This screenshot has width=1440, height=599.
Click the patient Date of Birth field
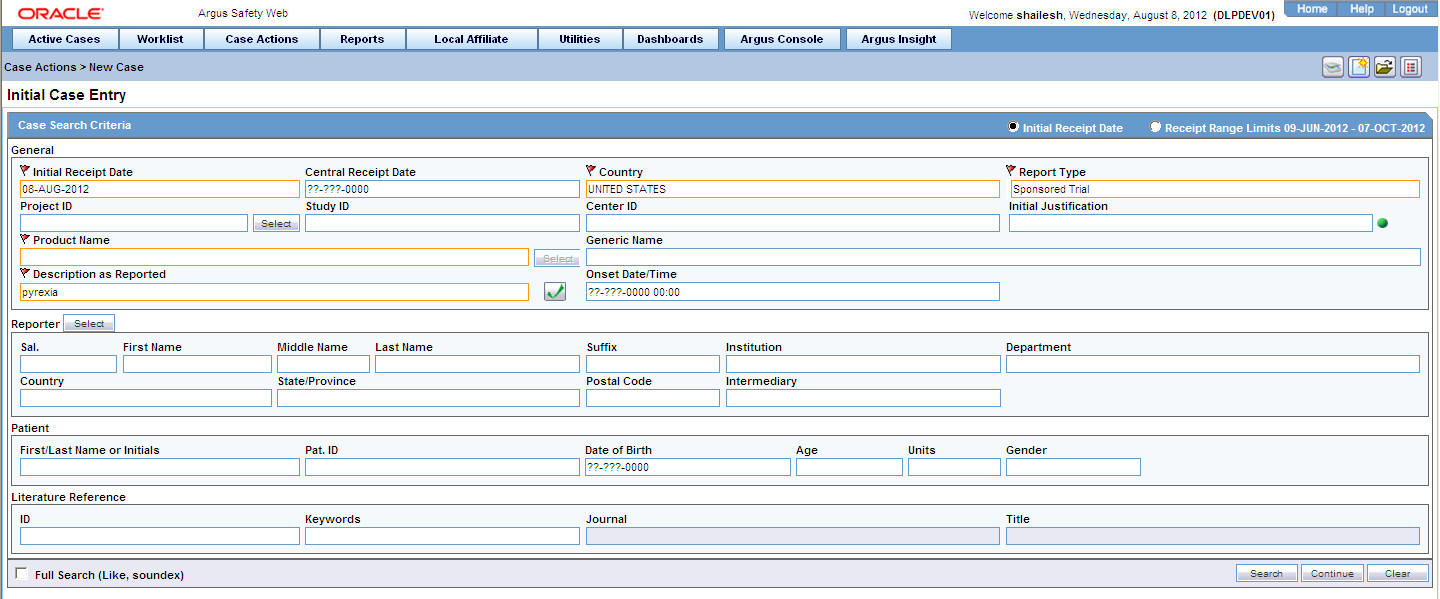click(x=688, y=467)
